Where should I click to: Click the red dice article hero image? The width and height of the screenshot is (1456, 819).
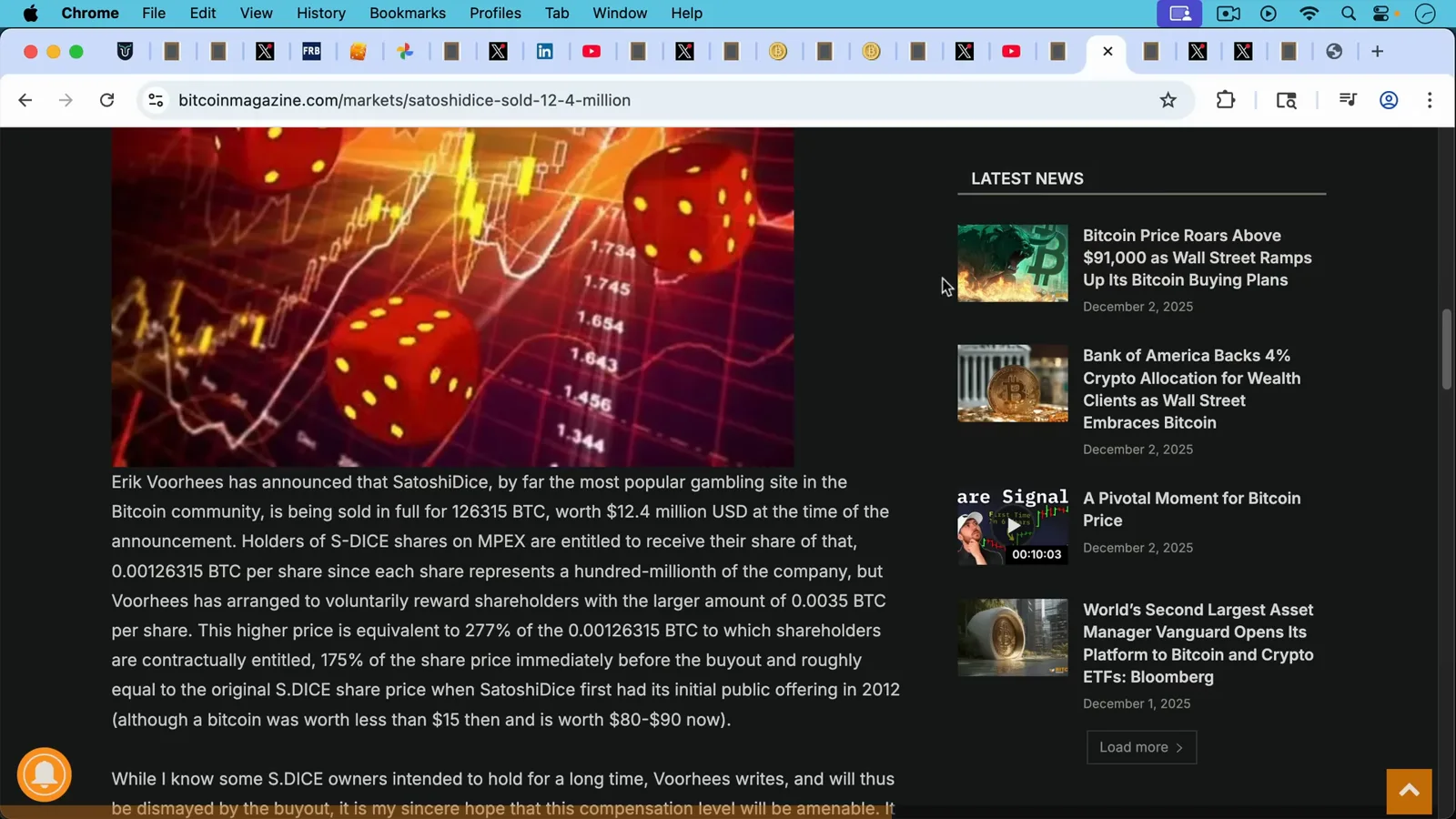click(452, 298)
